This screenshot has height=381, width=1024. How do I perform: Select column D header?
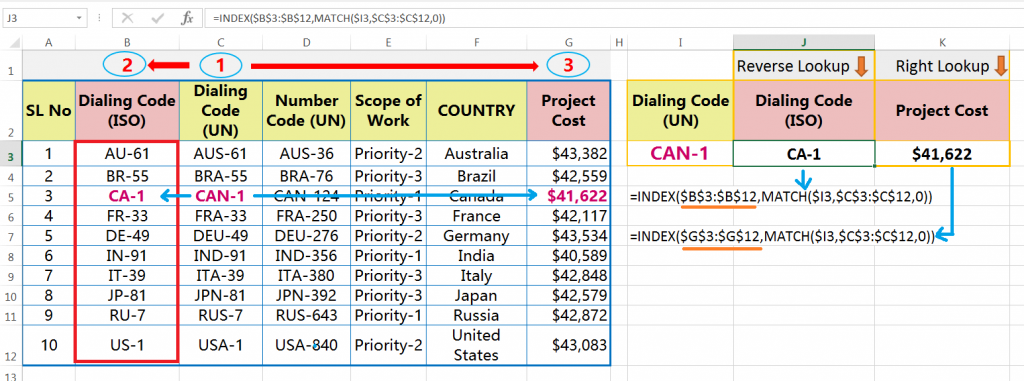click(x=307, y=42)
